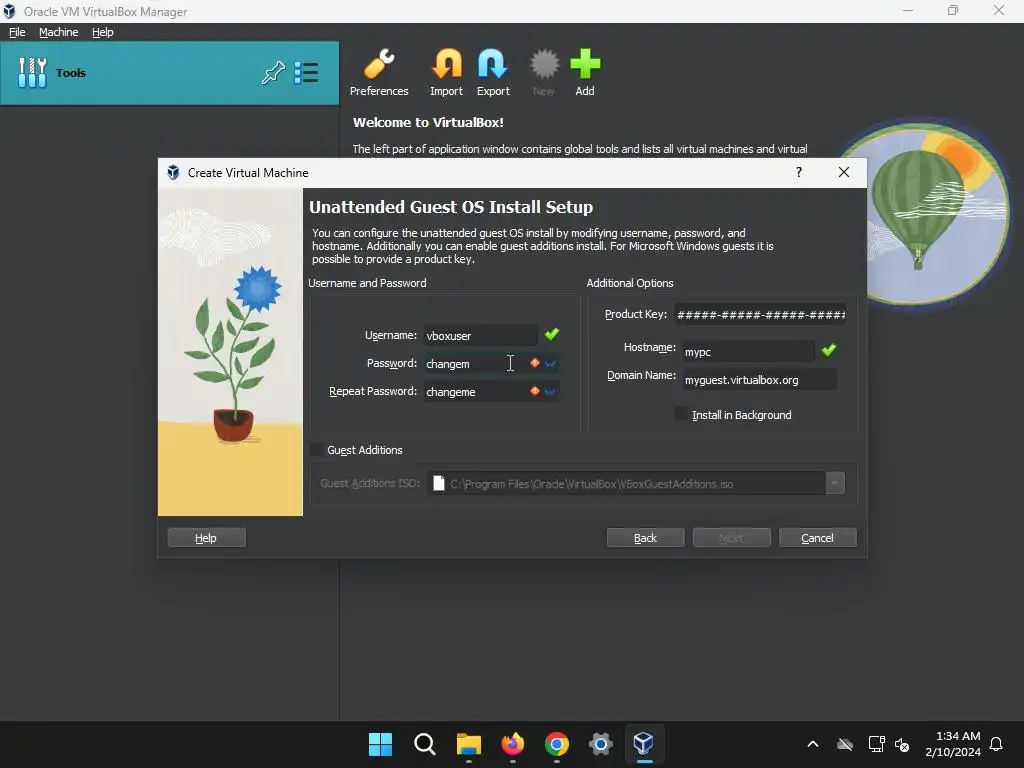Click the Repeat Password error warning icon
The height and width of the screenshot is (768, 1024).
tap(534, 391)
